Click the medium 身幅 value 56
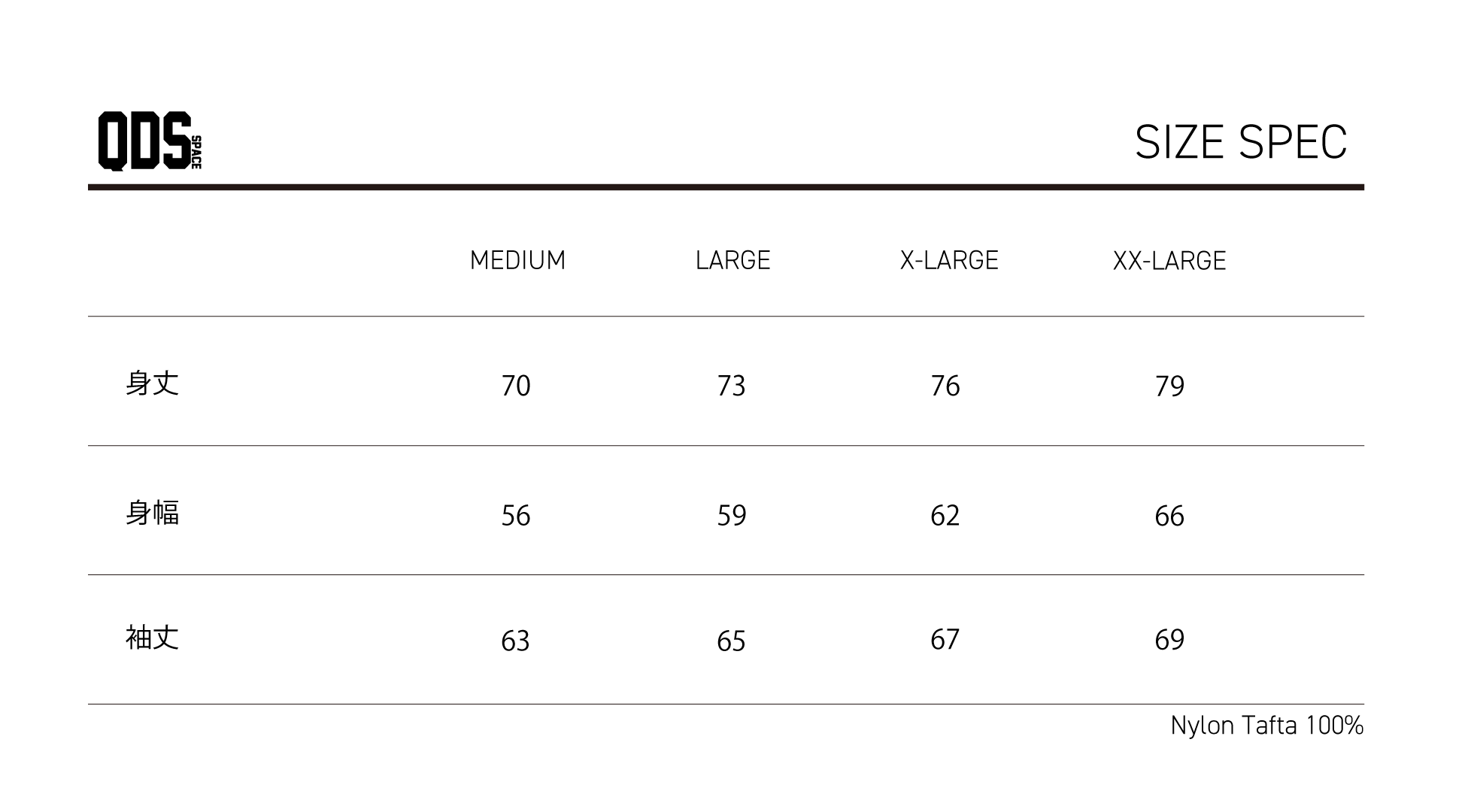Screen dimensions: 1474x812 click(x=516, y=516)
